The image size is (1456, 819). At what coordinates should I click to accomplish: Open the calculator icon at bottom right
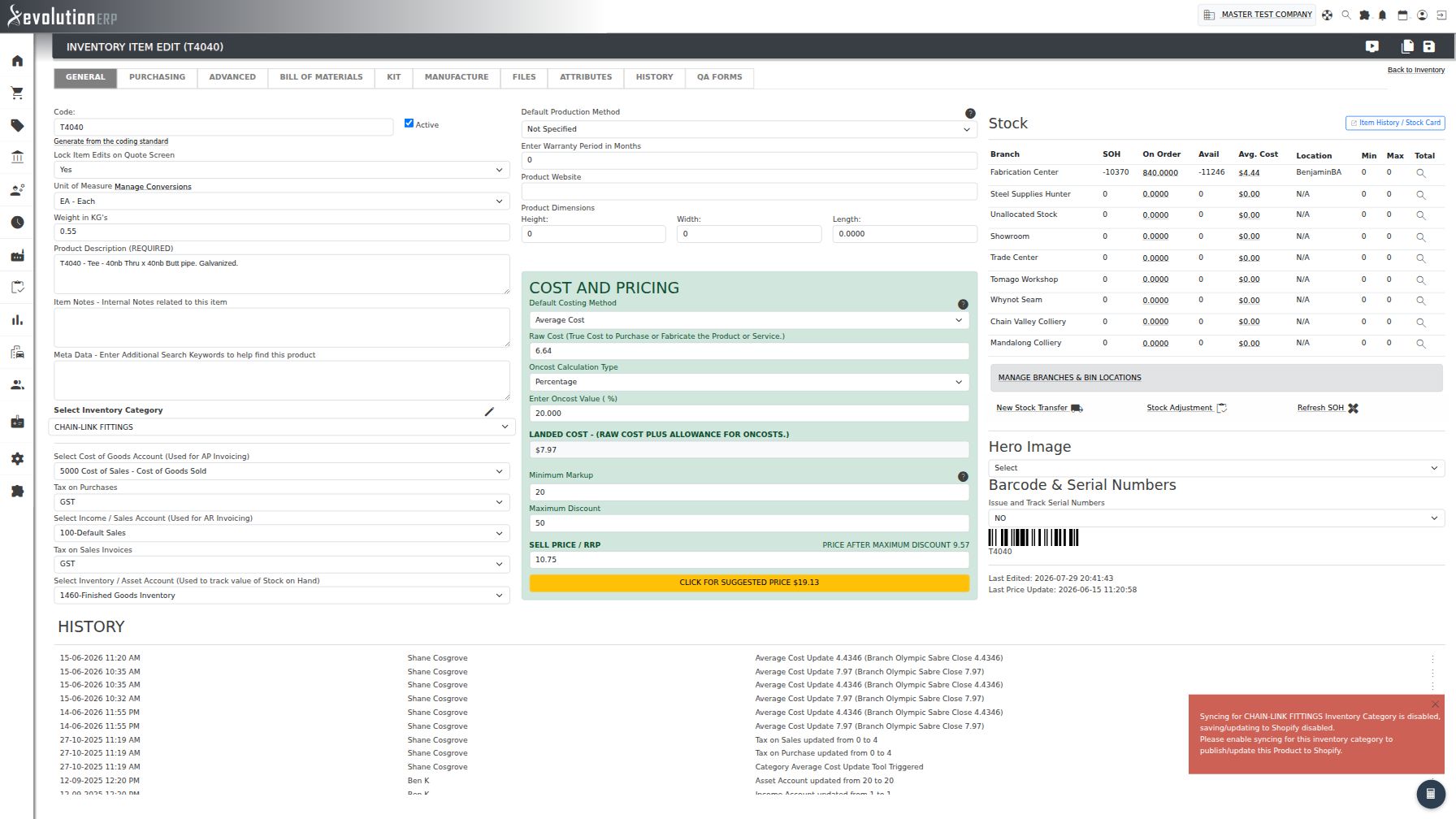click(x=1431, y=794)
